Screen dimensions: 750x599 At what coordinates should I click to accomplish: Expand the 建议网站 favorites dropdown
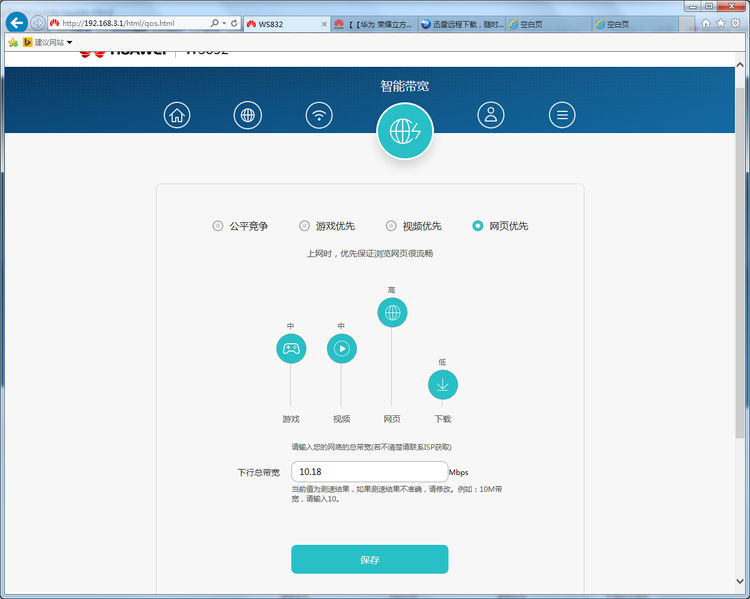(70, 42)
